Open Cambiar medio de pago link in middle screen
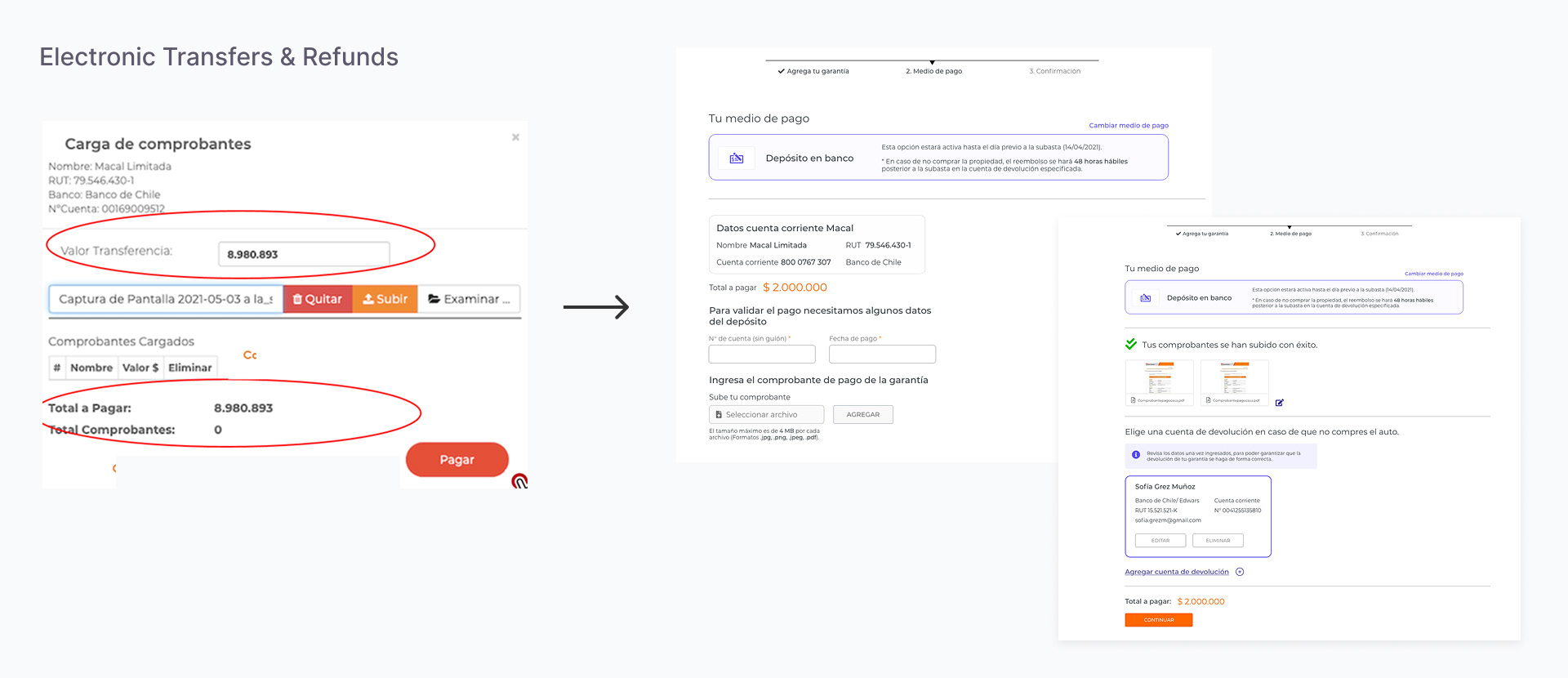The width and height of the screenshot is (1568, 678). click(x=1128, y=125)
